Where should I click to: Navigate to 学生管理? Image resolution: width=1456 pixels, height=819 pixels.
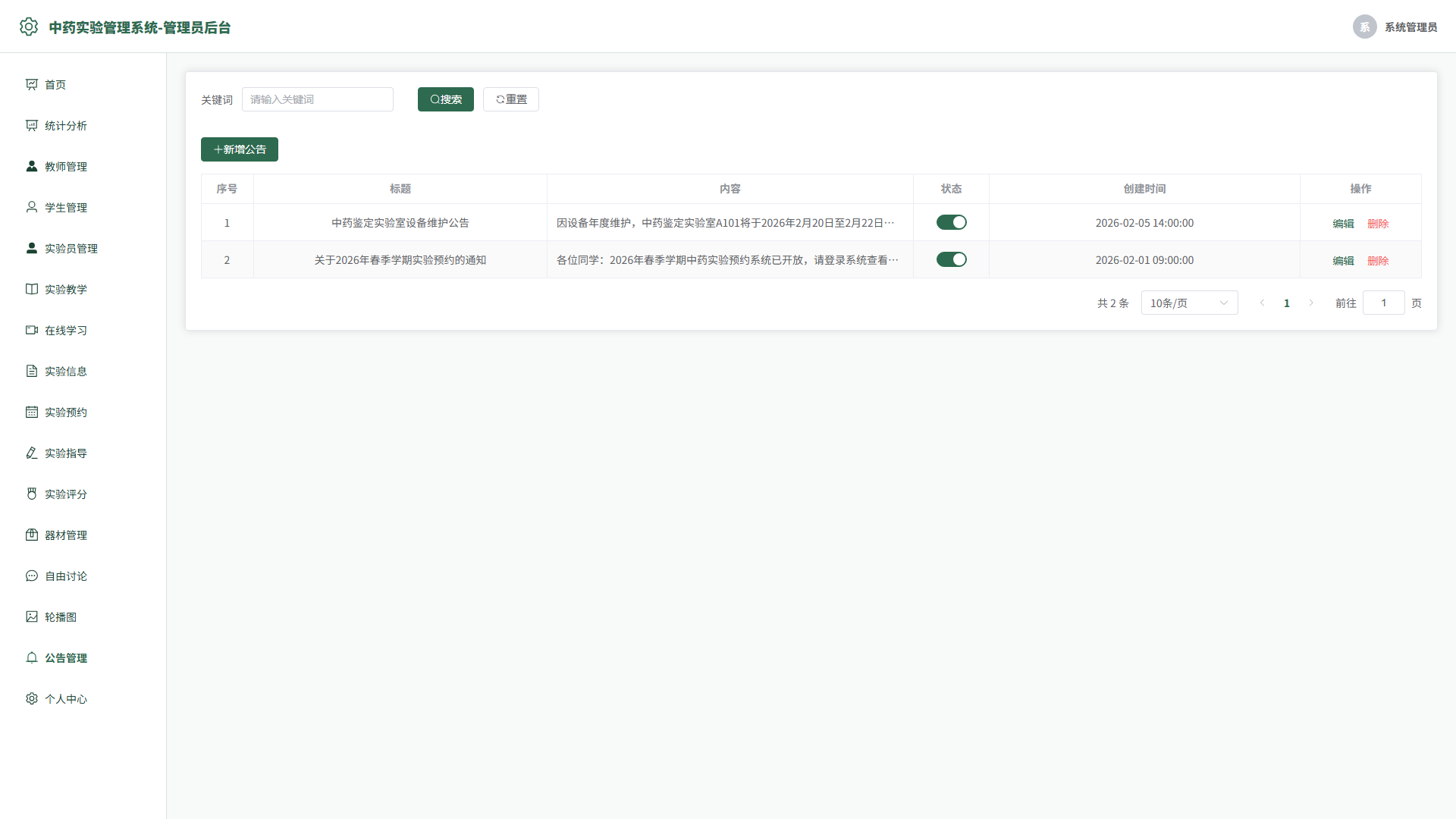coord(83,207)
